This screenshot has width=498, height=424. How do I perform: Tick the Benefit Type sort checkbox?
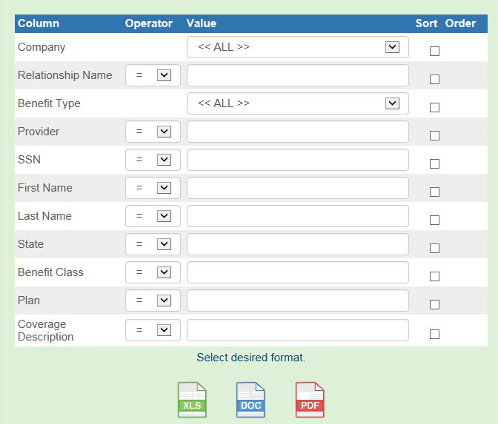coord(435,107)
